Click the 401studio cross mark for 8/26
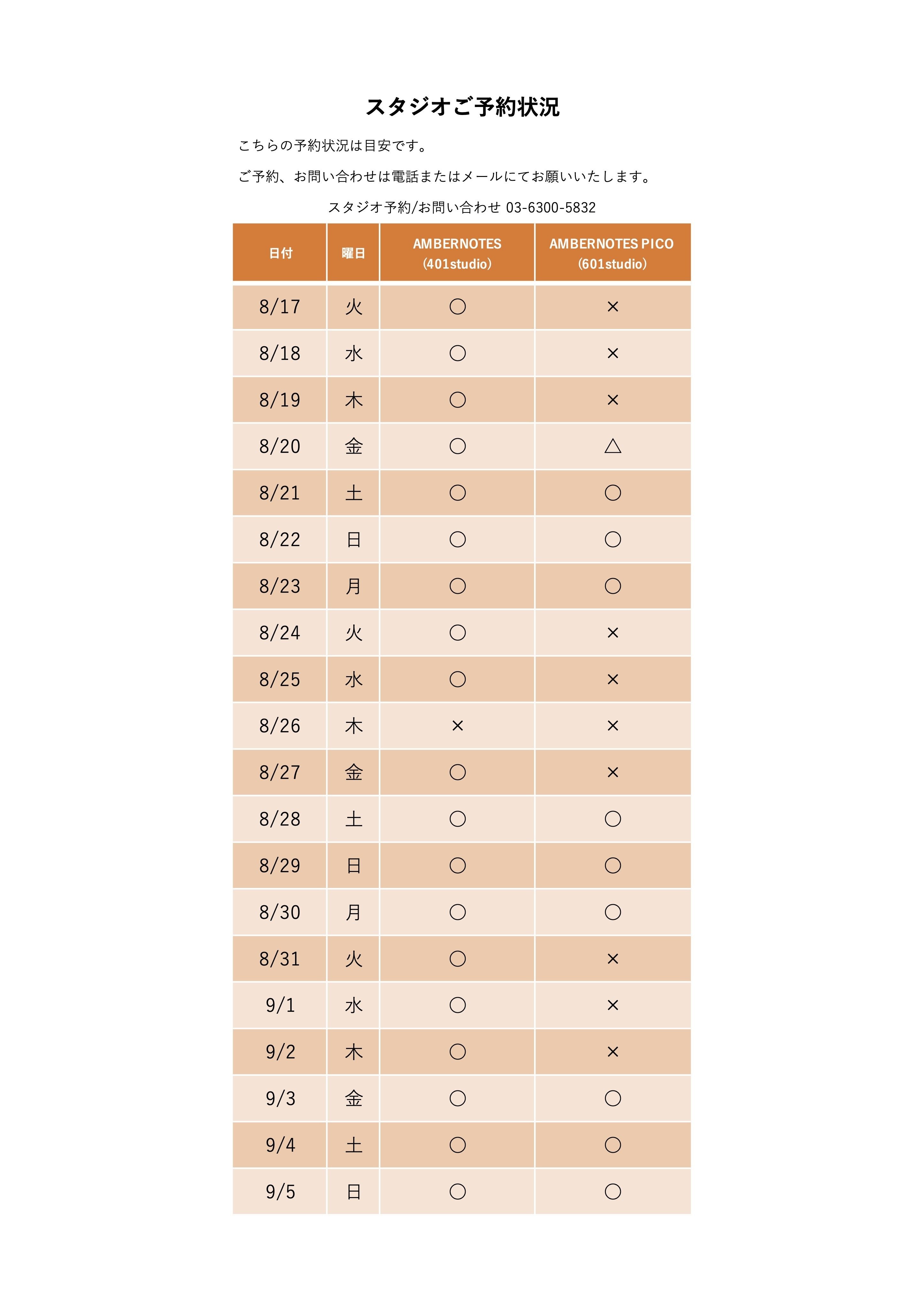The width and height of the screenshot is (924, 1307). point(457,726)
